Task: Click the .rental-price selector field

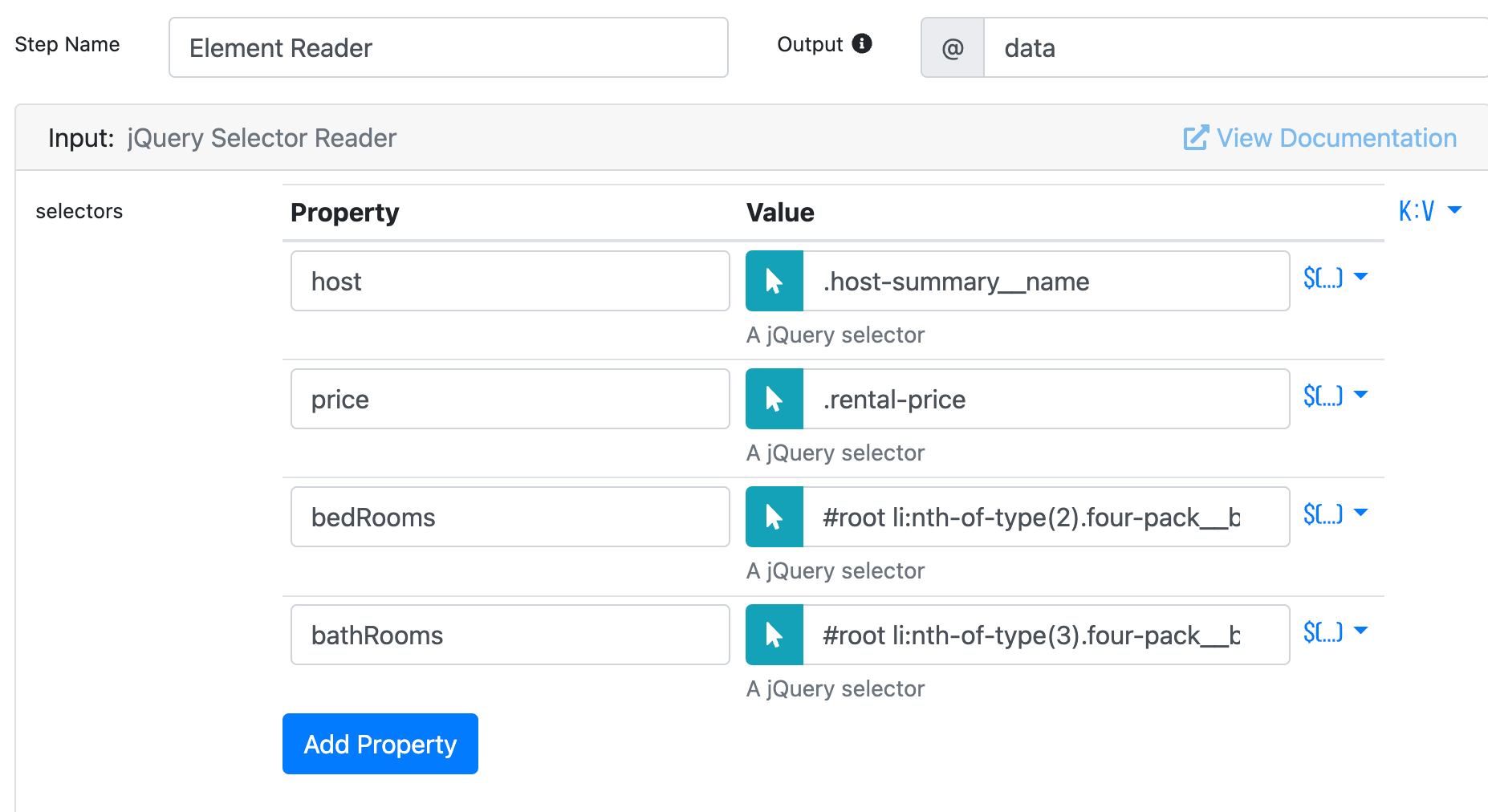Action: [x=1047, y=399]
